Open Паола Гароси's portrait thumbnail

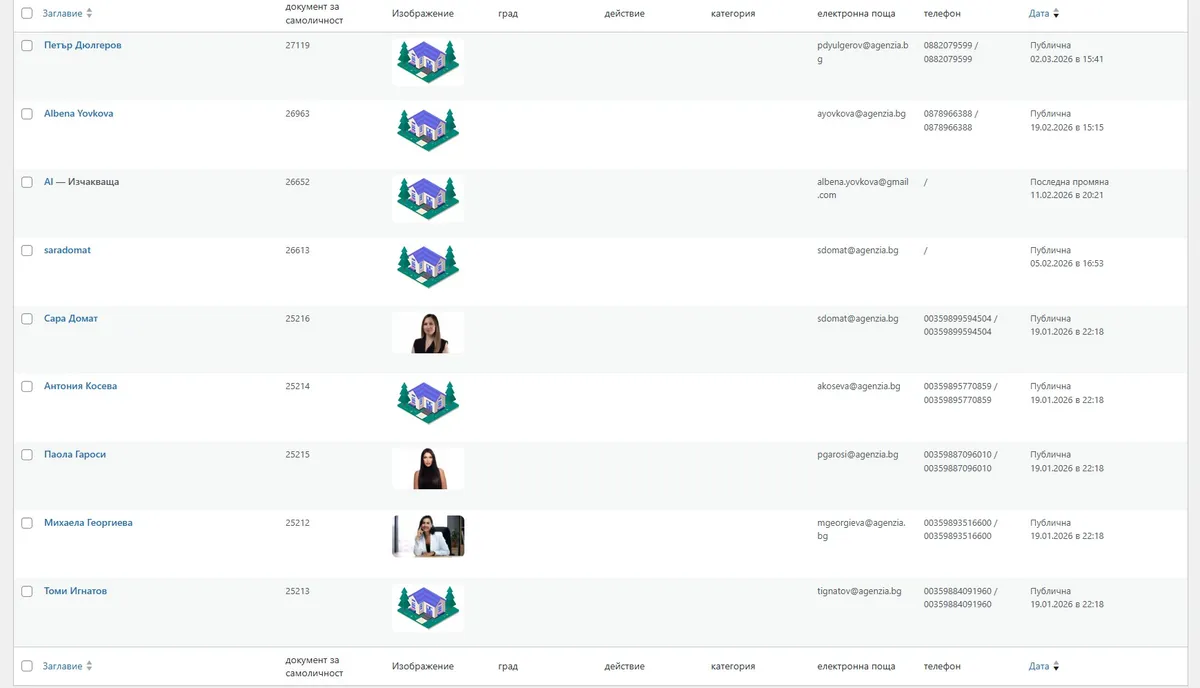427,468
